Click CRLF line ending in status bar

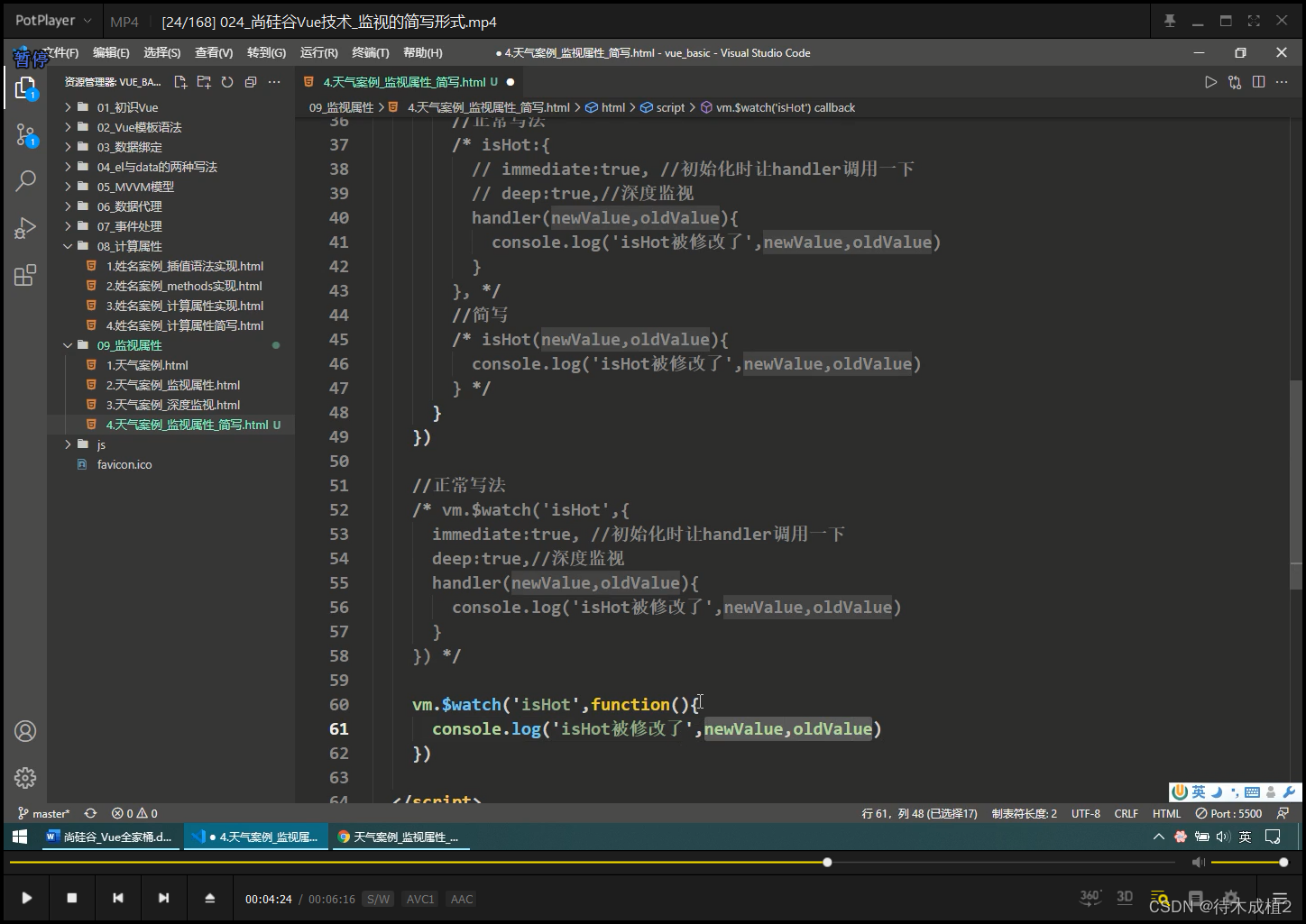point(1127,813)
